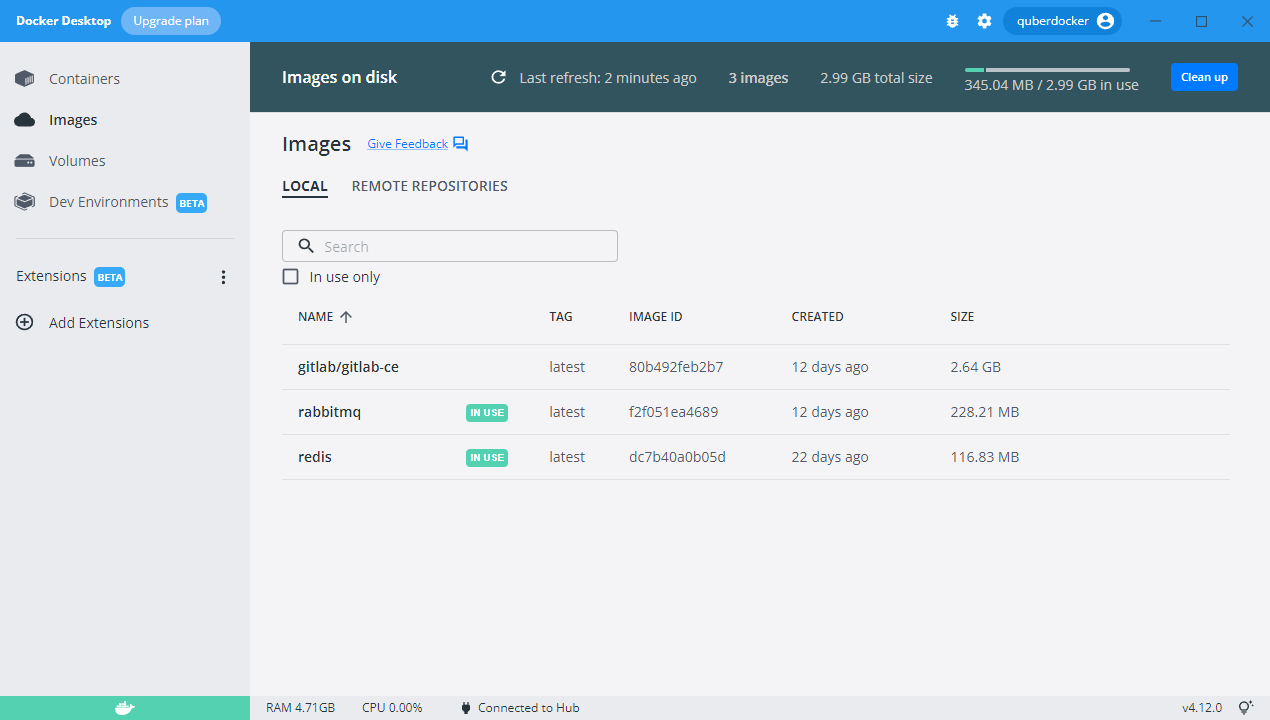
Task: Open Containers in the sidebar
Action: tap(84, 79)
